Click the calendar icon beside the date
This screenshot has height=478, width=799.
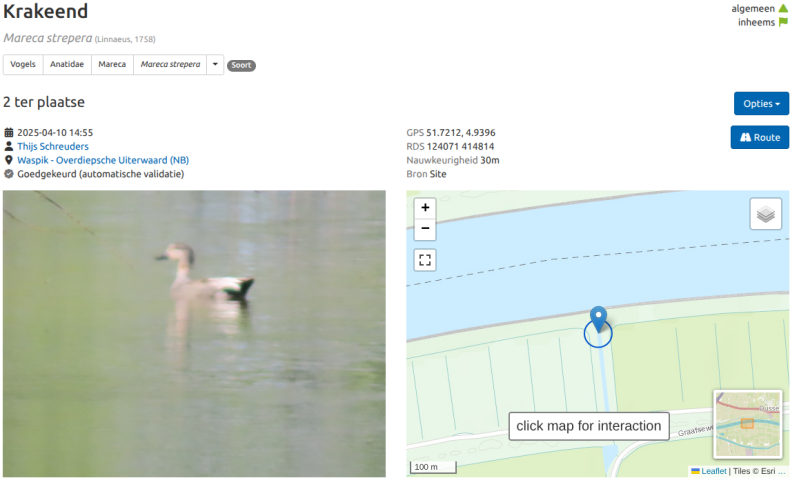pos(9,132)
